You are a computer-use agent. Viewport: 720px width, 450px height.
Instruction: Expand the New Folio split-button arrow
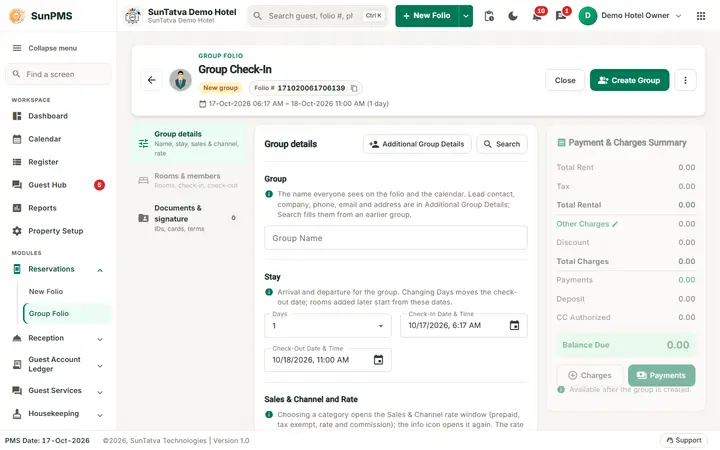coord(466,16)
